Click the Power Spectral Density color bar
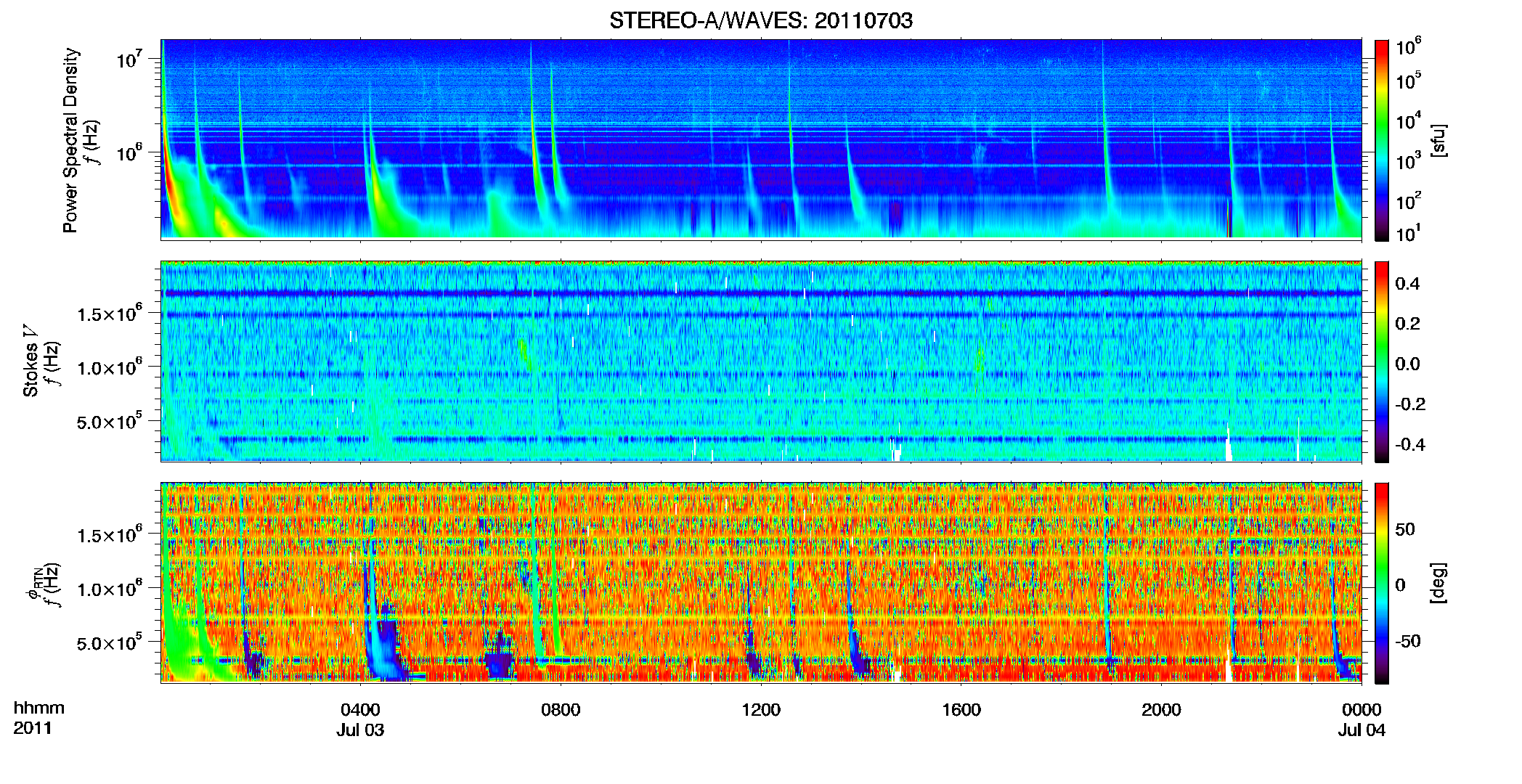 coord(1381,140)
